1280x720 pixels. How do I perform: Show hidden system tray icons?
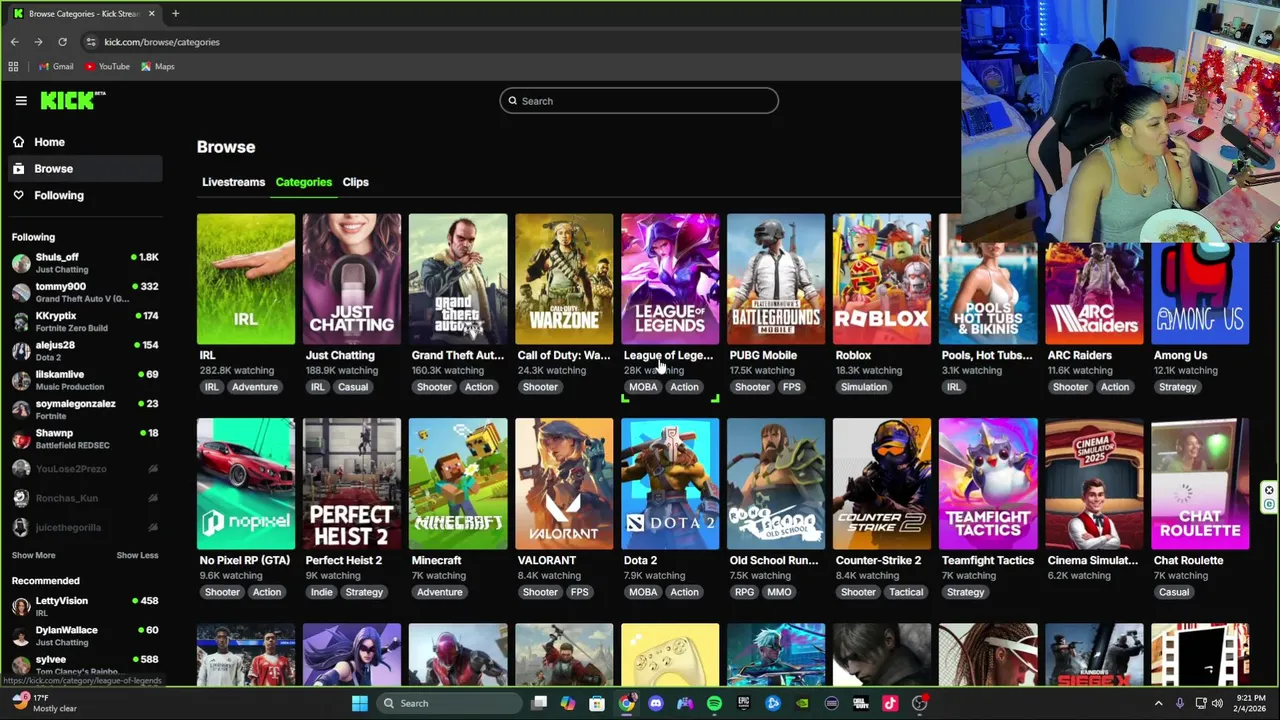click(x=1159, y=703)
